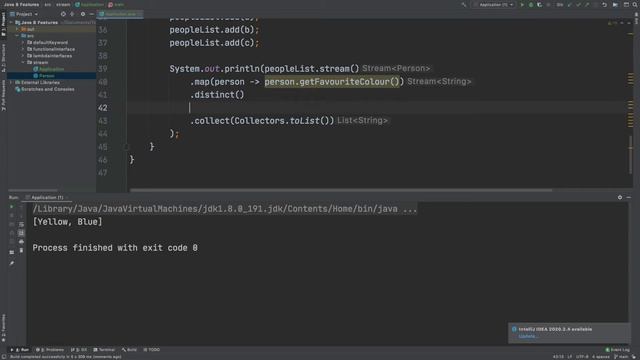Viewport: 640px width, 360px height.
Task: Toggle the Favorites side tool window button
Action: pyautogui.click(x=3, y=328)
